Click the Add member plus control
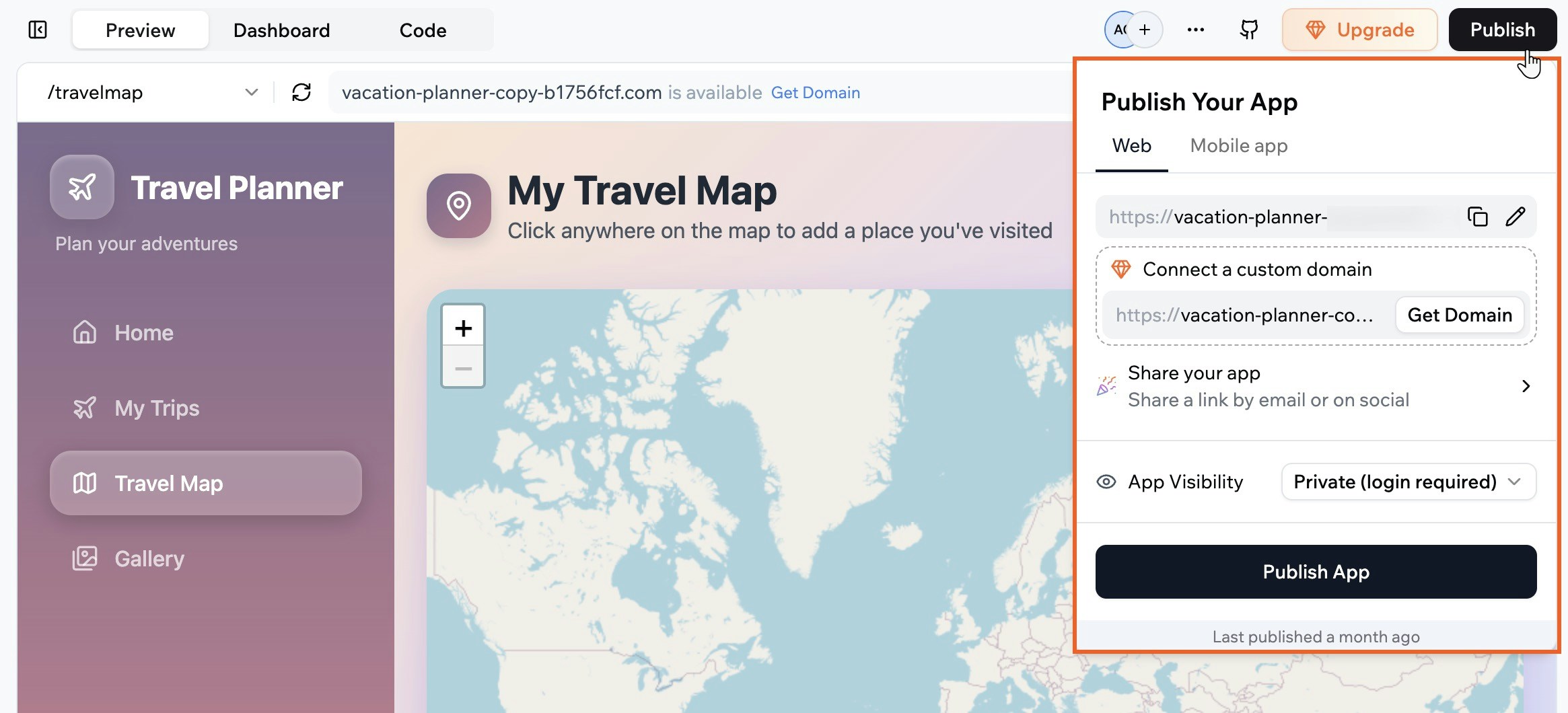 click(x=1144, y=30)
